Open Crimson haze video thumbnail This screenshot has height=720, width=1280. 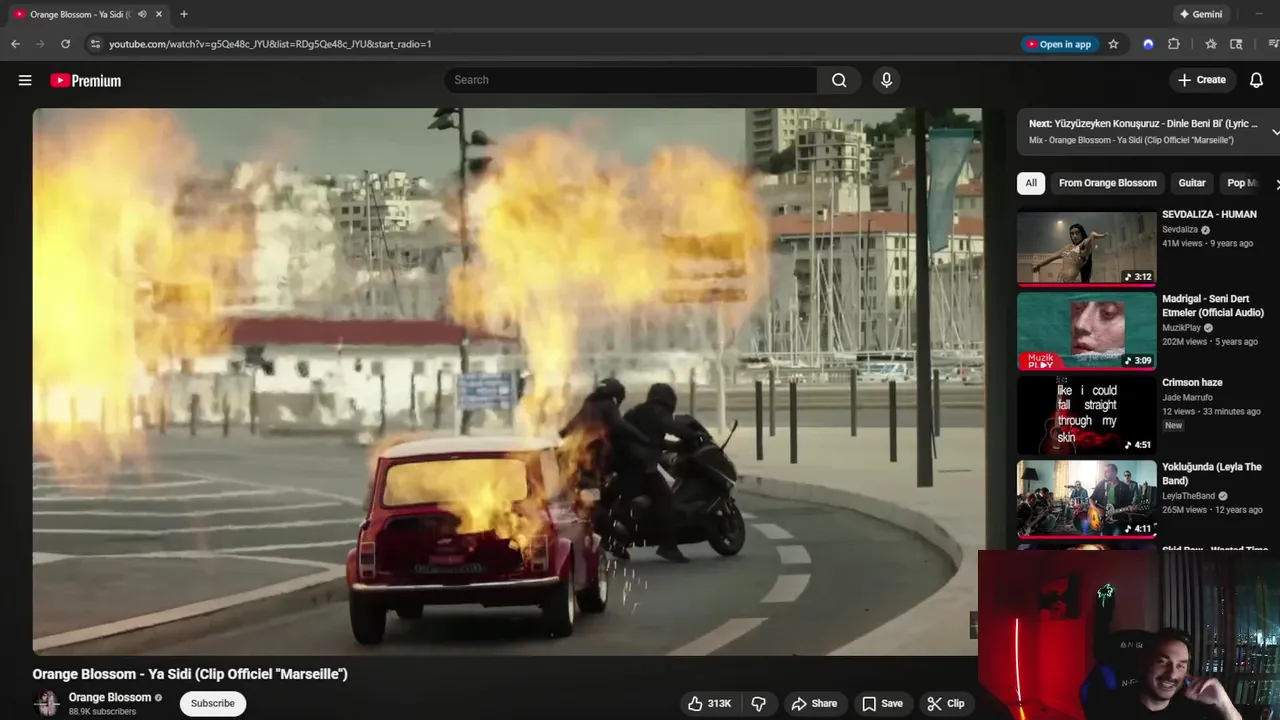coord(1086,415)
